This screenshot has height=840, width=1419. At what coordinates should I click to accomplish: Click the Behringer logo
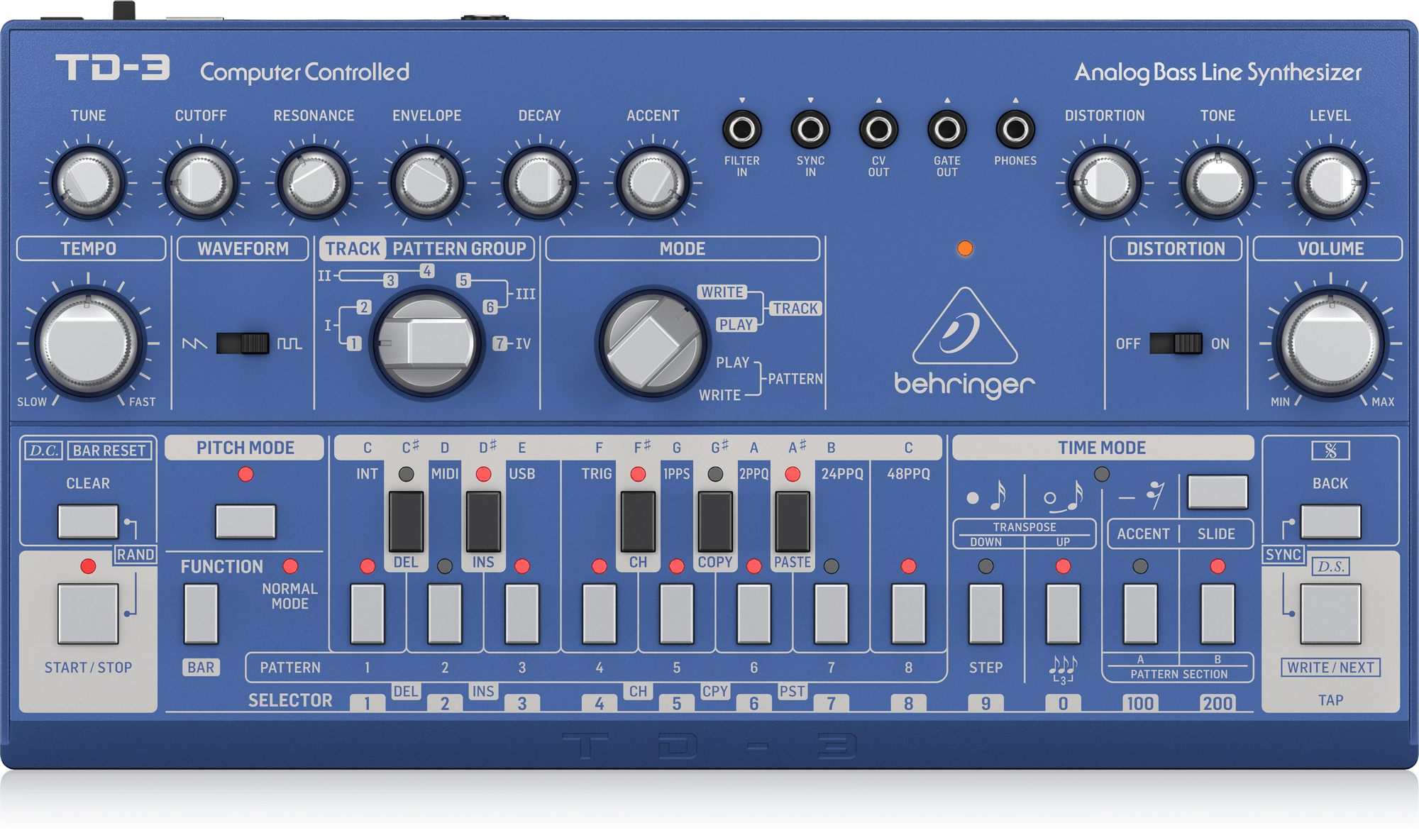click(965, 341)
